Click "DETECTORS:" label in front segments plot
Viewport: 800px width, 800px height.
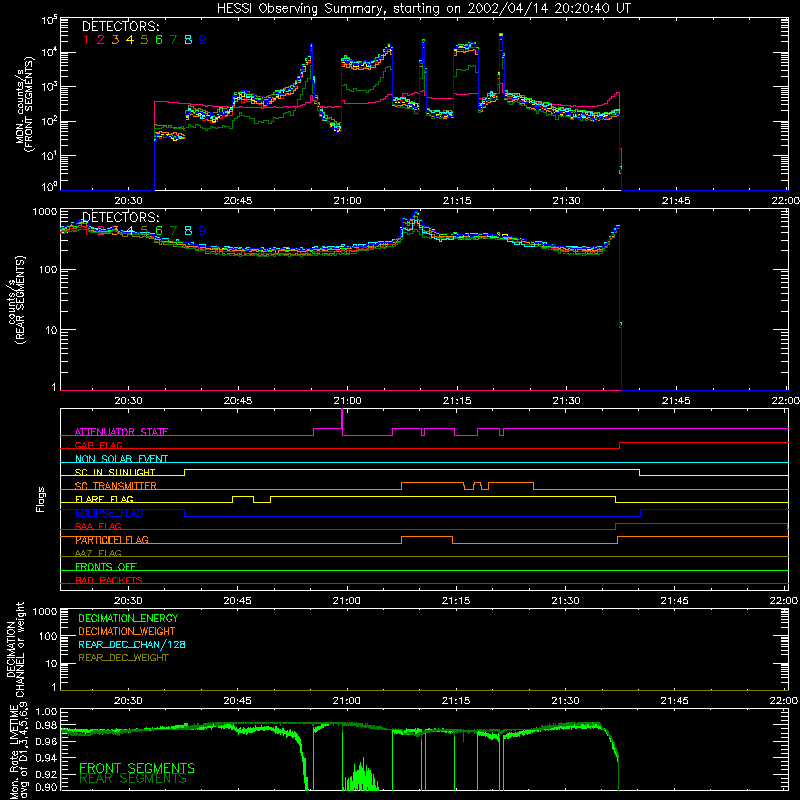[x=120, y=27]
